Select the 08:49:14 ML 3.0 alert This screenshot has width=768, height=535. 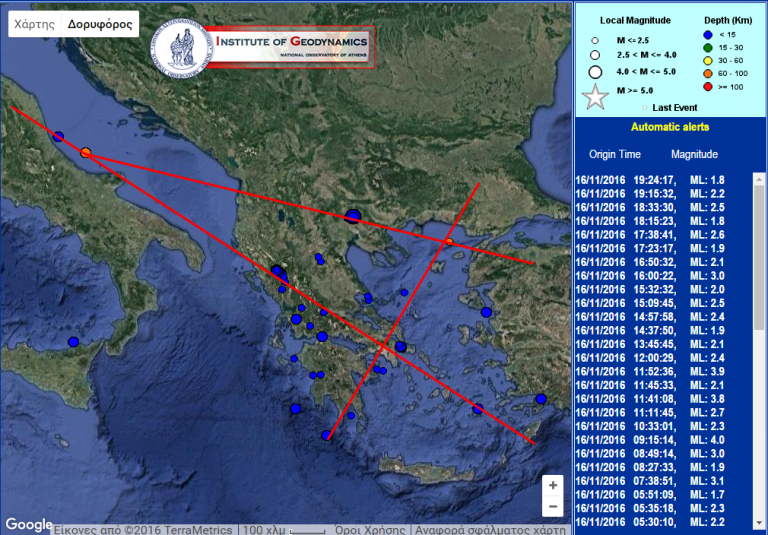[x=649, y=454]
